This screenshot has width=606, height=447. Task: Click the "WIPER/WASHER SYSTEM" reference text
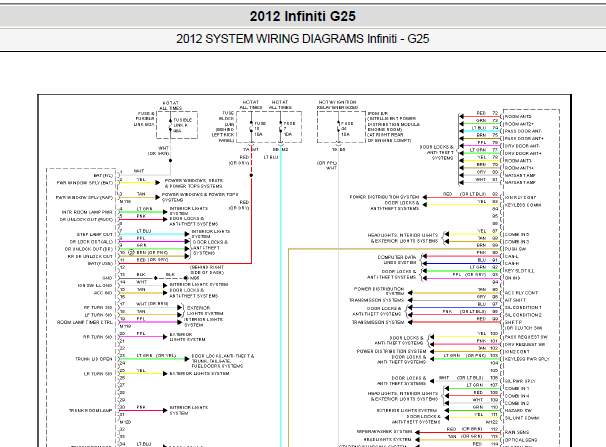pos(385,432)
